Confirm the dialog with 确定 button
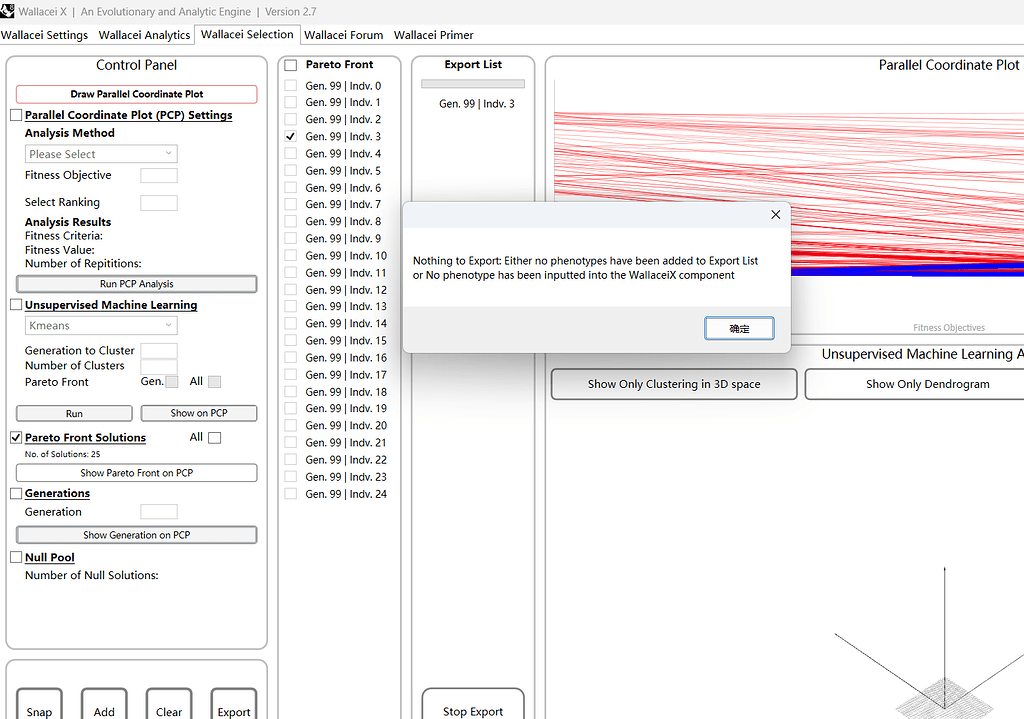1024x719 pixels. (739, 328)
